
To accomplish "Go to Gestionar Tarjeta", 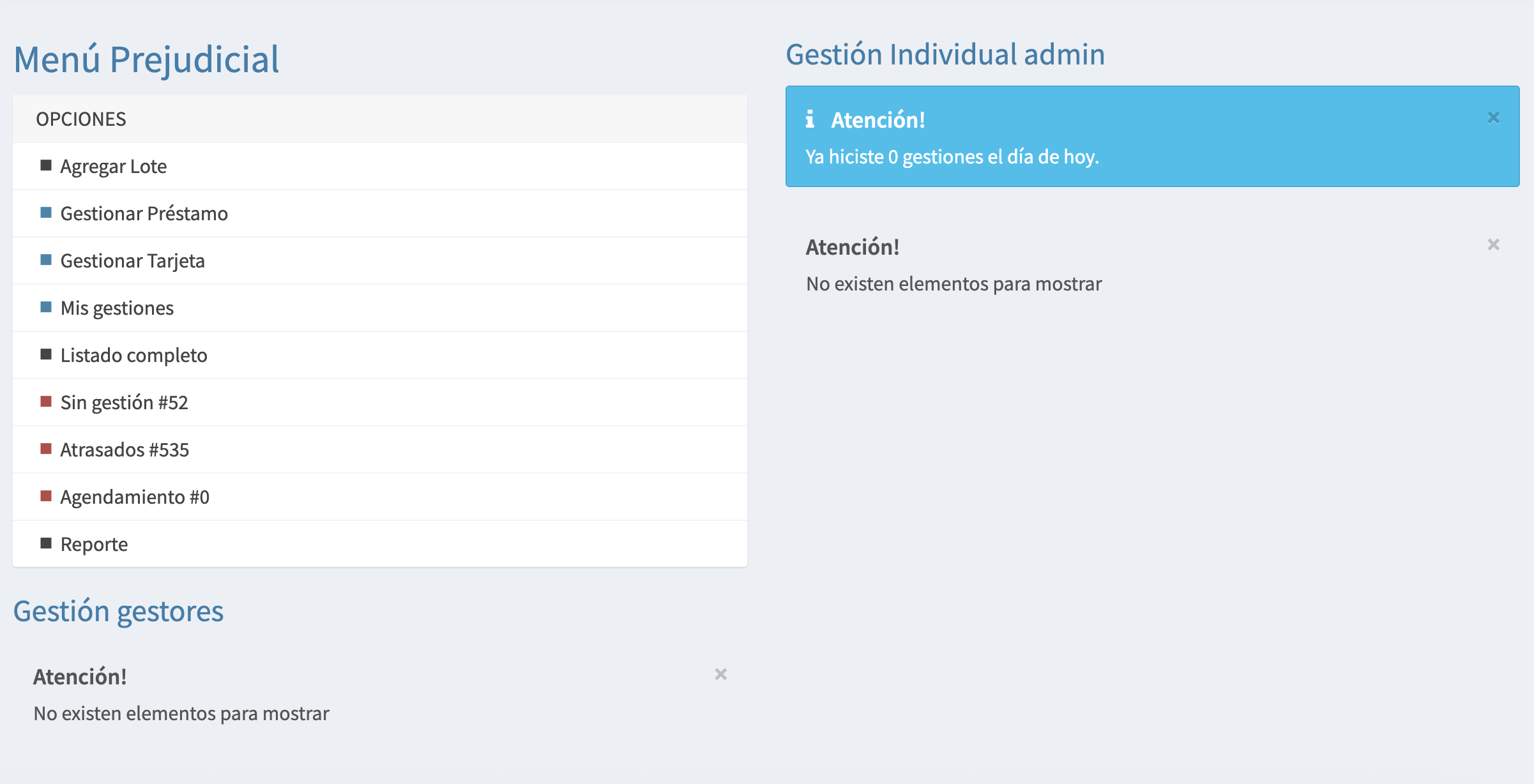I will (132, 261).
